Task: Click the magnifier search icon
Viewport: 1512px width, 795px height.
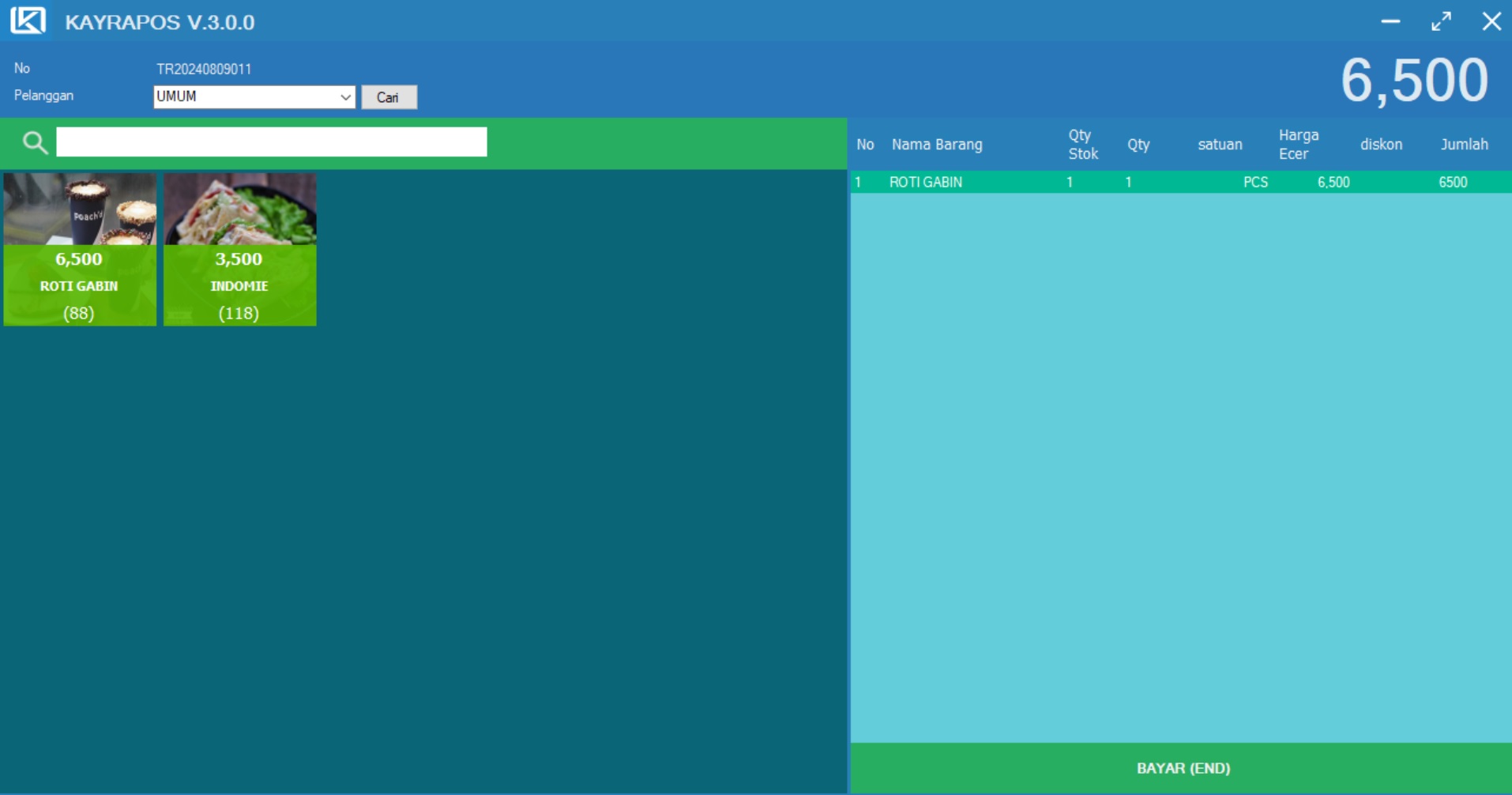Action: click(x=35, y=143)
